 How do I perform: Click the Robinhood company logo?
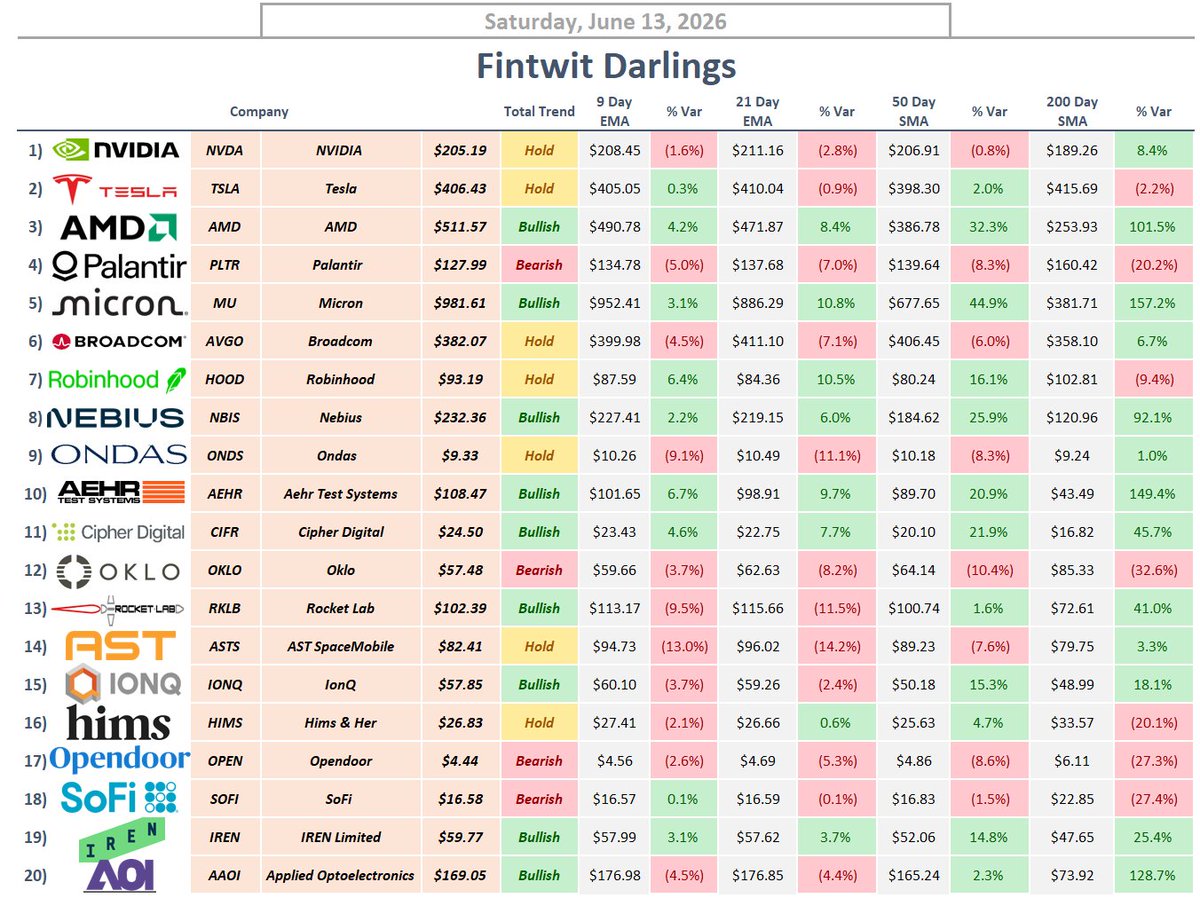(118, 379)
